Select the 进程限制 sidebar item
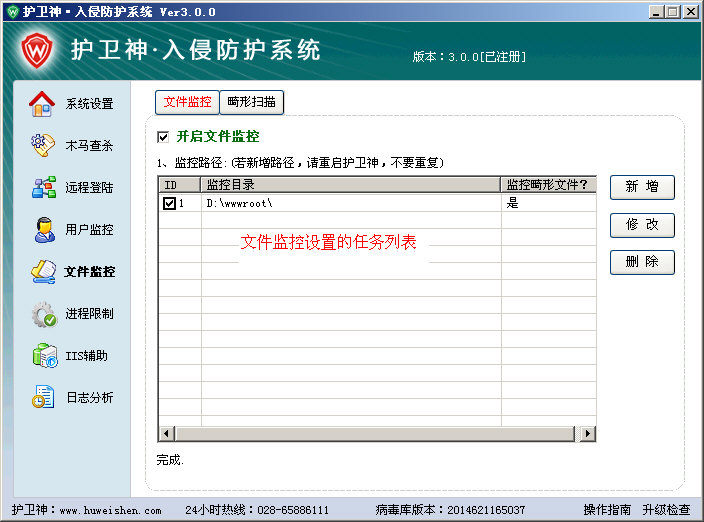Screen dimensions: 704x522 (x=89, y=314)
